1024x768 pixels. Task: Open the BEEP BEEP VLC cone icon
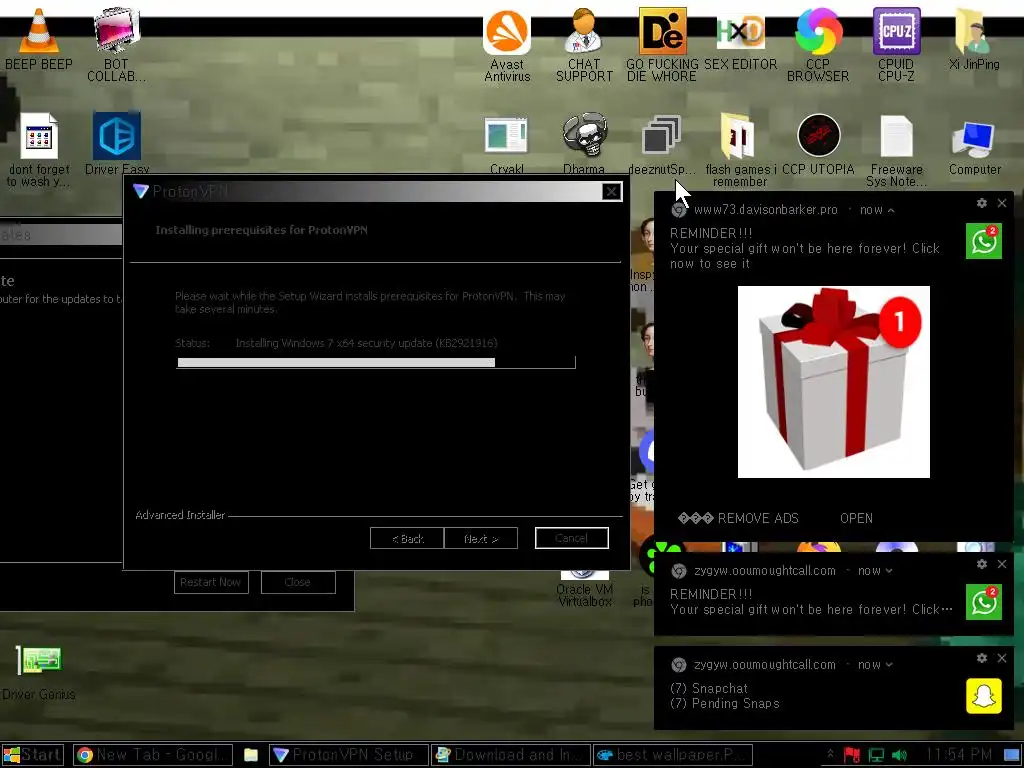(x=39, y=31)
